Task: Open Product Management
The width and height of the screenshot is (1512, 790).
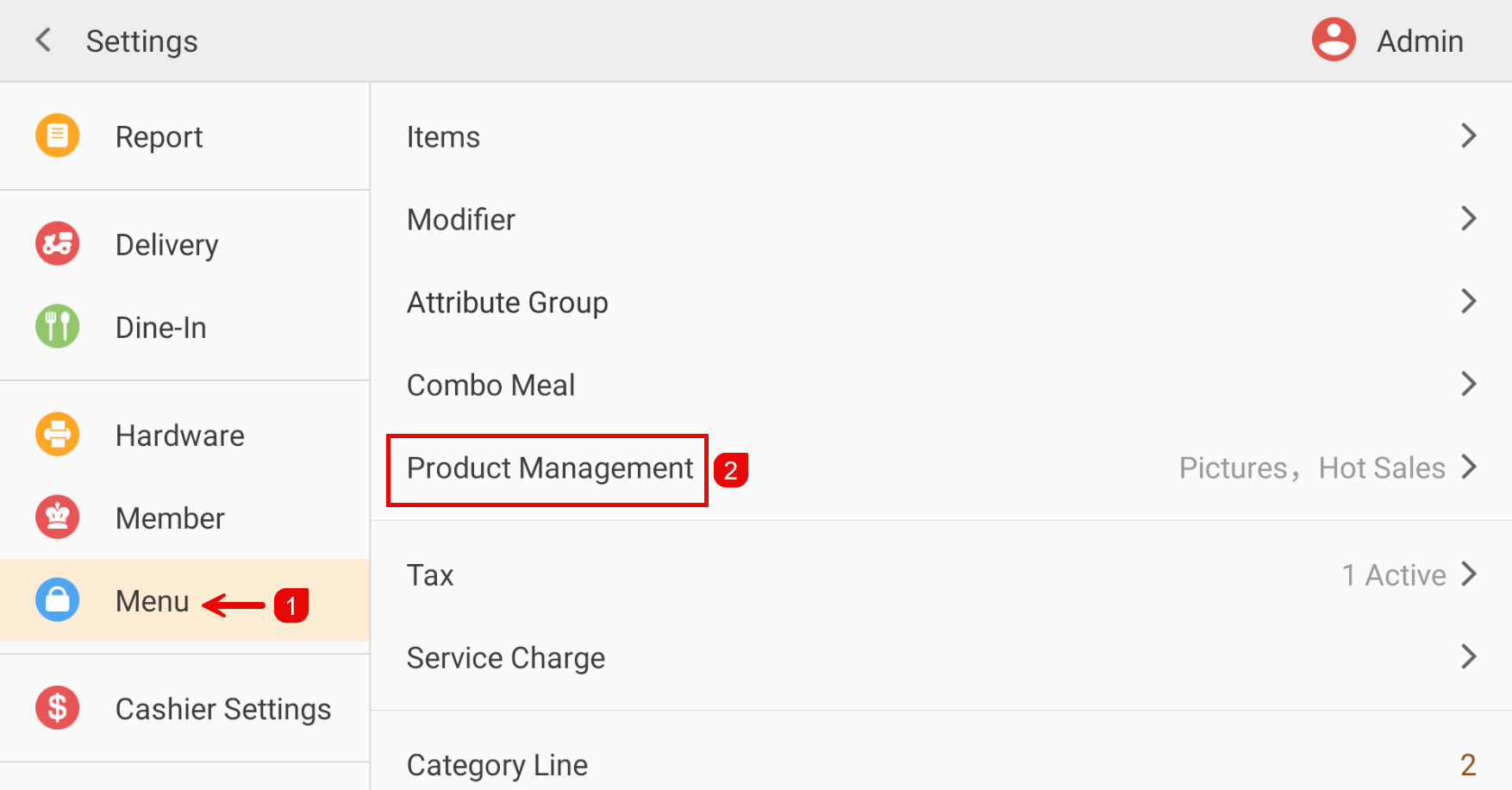Action: 548,468
